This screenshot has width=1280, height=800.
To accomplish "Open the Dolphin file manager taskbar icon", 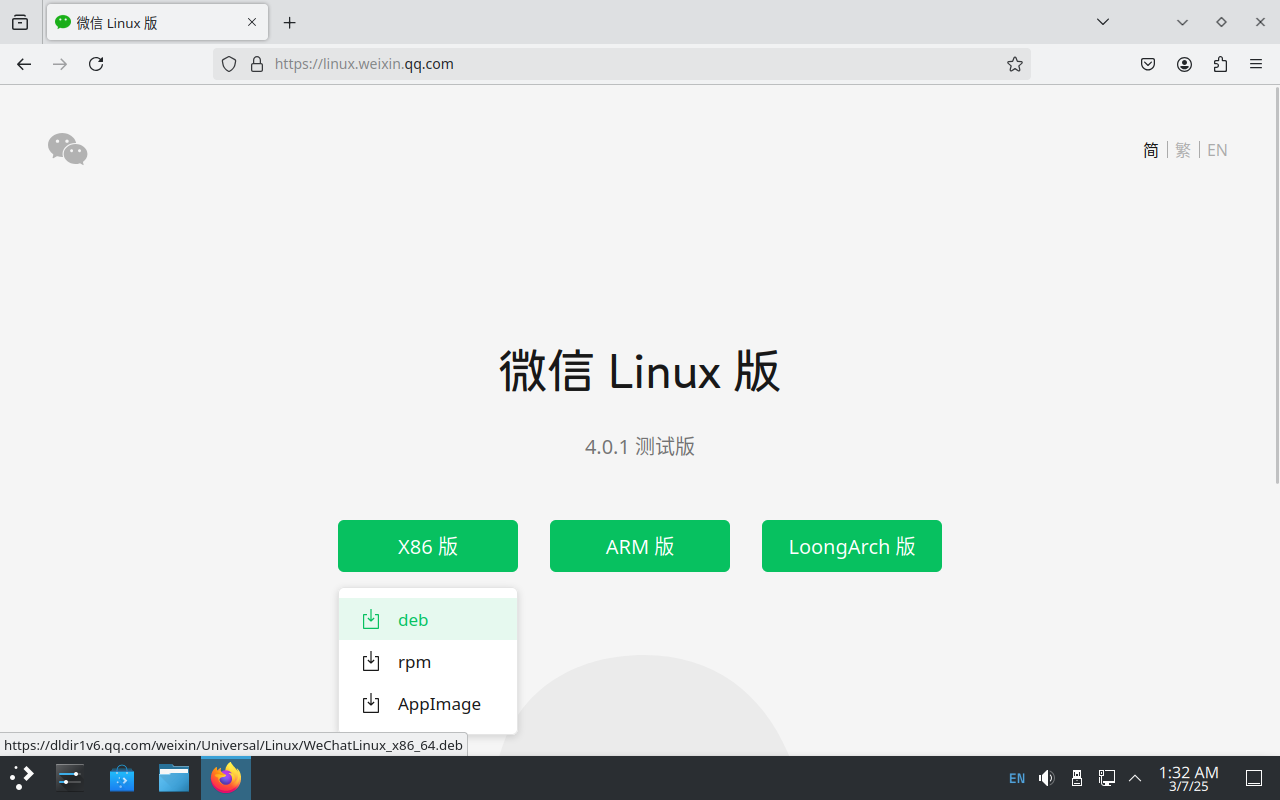I will click(x=174, y=778).
